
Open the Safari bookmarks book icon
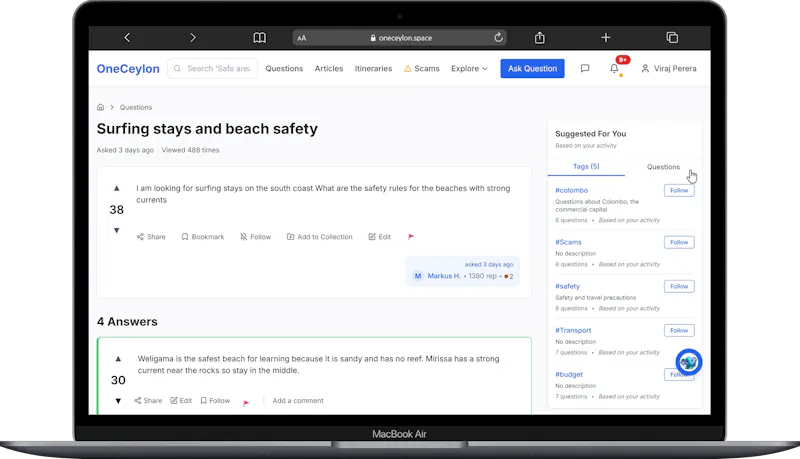coord(260,38)
